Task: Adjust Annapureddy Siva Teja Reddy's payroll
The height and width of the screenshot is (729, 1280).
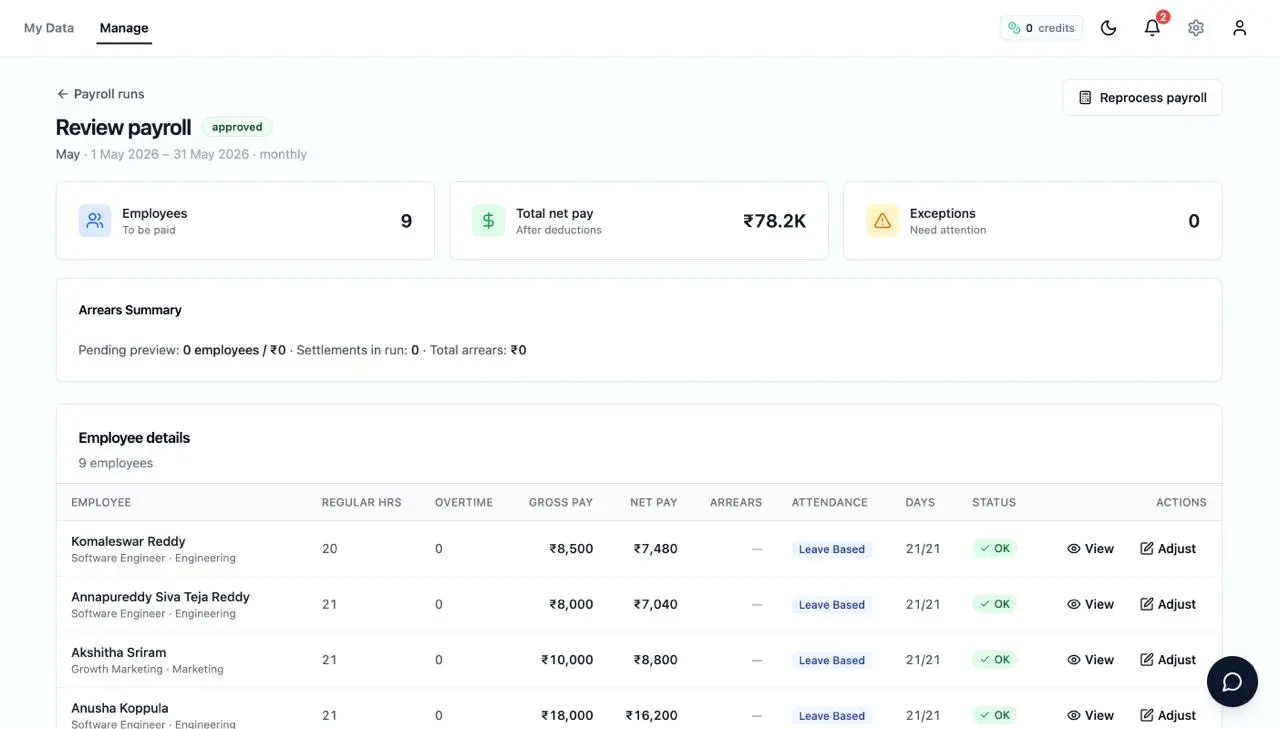Action: [x=1168, y=605]
